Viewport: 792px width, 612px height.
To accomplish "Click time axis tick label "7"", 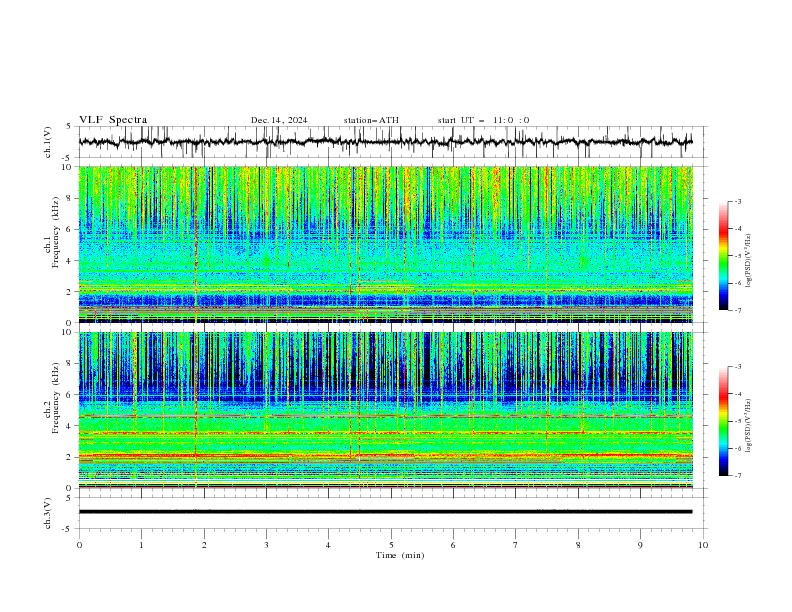I will 516,545.
